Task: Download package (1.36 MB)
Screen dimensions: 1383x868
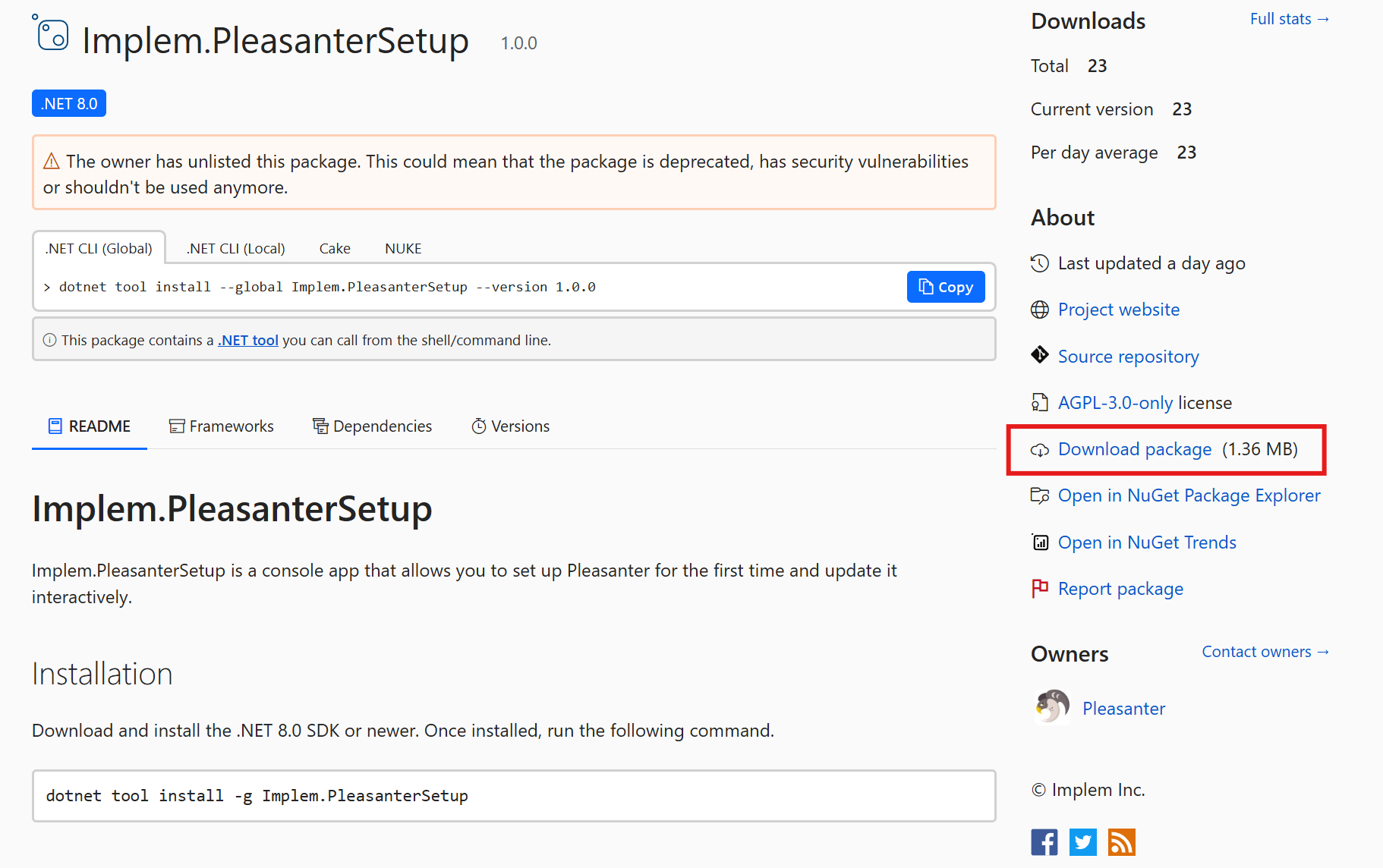Action: pyautogui.click(x=1135, y=449)
